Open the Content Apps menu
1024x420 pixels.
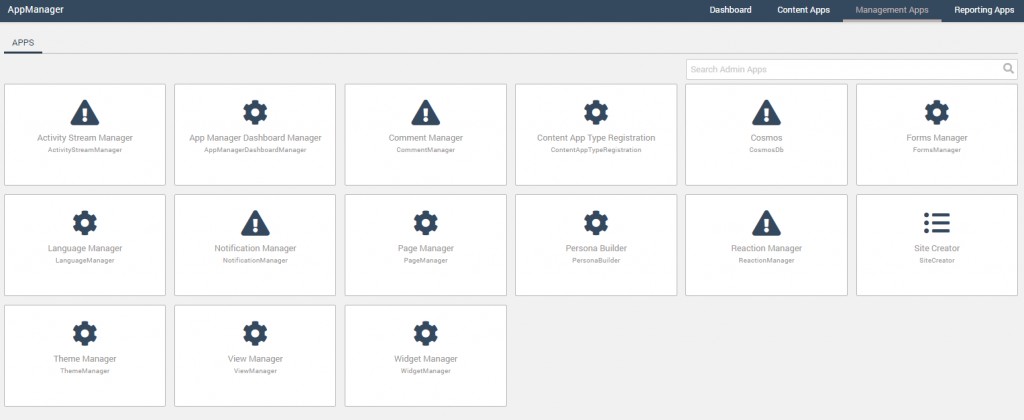(x=803, y=10)
